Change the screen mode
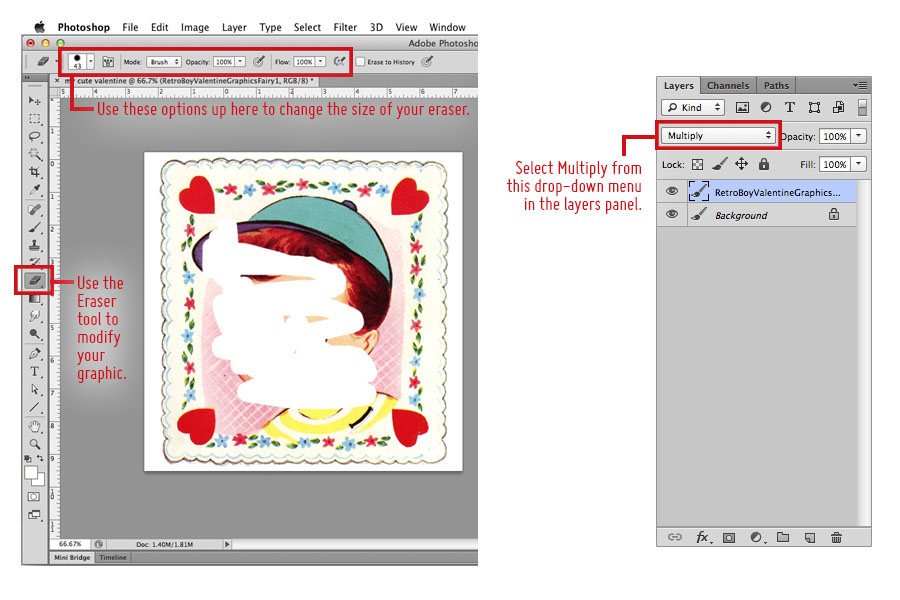 pyautogui.click(x=34, y=515)
